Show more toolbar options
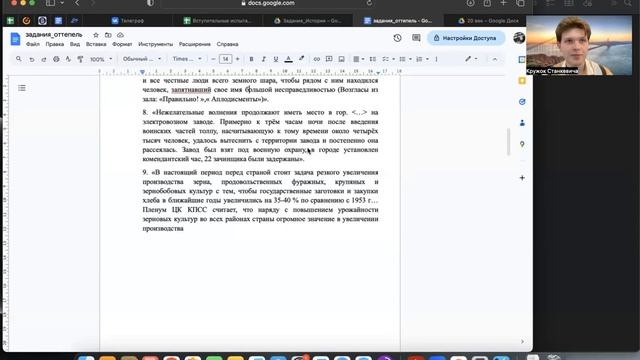 click(x=436, y=59)
